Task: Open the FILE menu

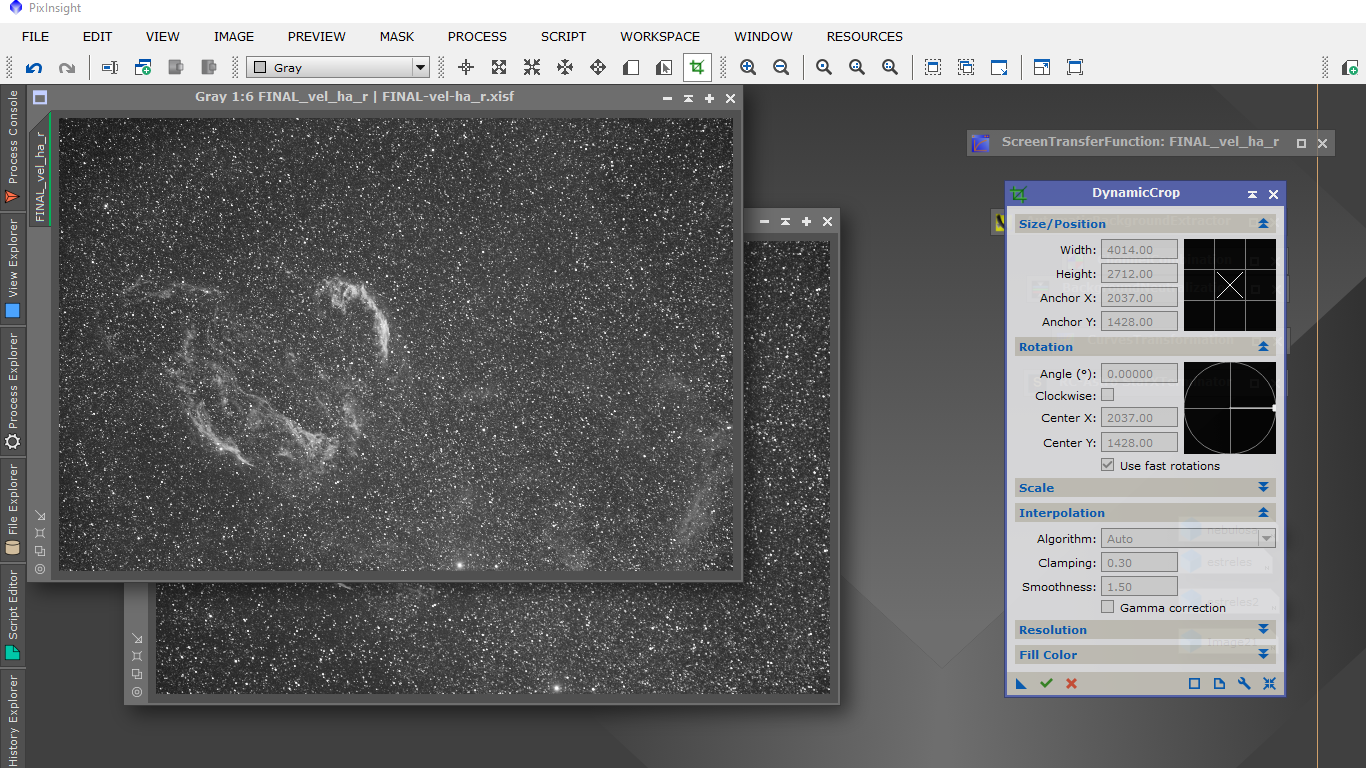Action: (x=35, y=36)
